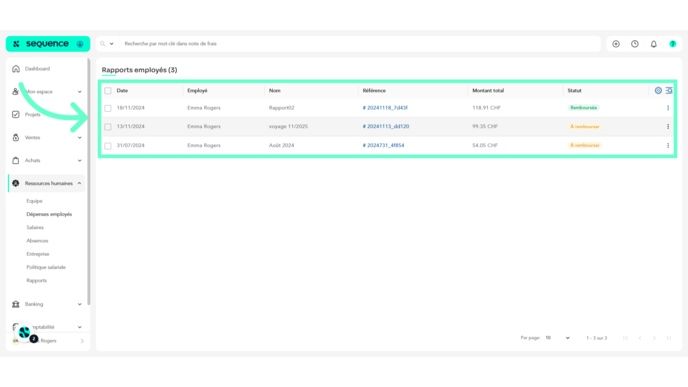Expand the Comptabilité menu chevron
688x387 pixels.
click(x=79, y=327)
